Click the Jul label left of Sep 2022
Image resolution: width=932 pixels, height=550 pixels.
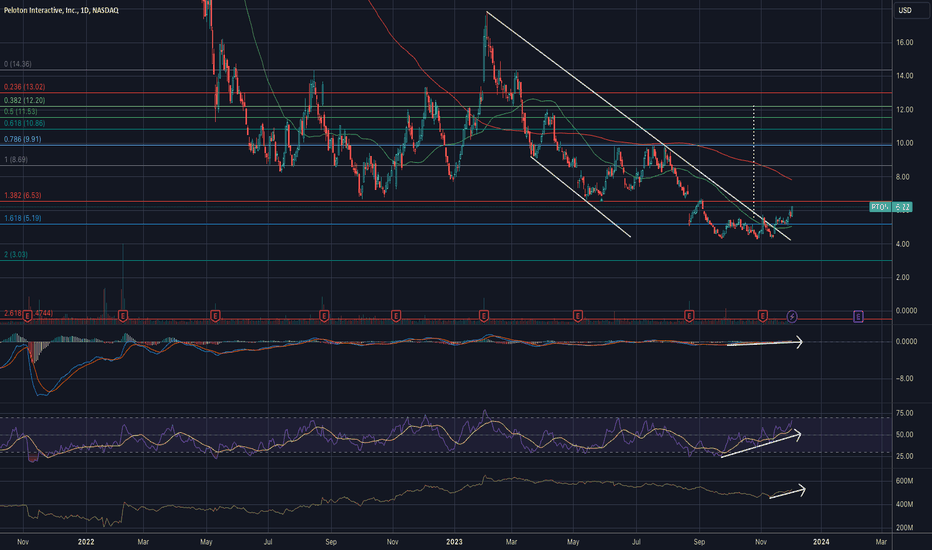pos(268,542)
